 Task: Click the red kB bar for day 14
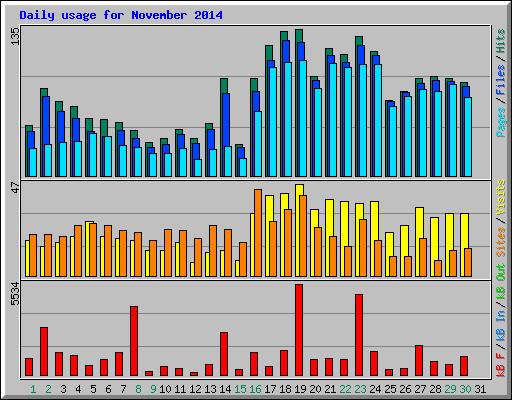tap(224, 354)
